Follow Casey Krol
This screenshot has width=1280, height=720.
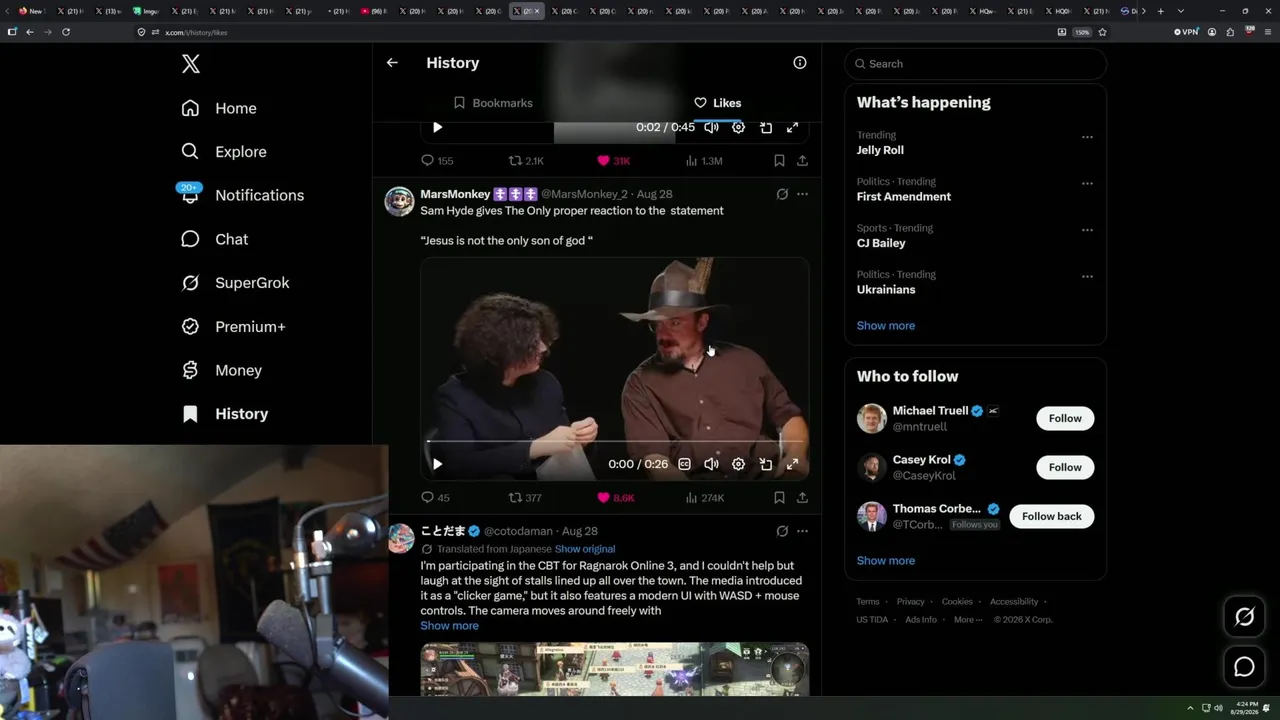pyautogui.click(x=1065, y=468)
